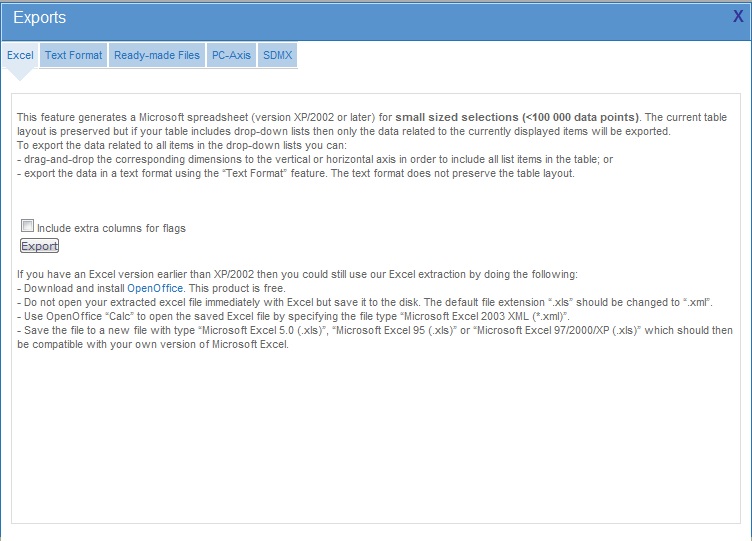Switch to the Excel tab

(x=20, y=55)
